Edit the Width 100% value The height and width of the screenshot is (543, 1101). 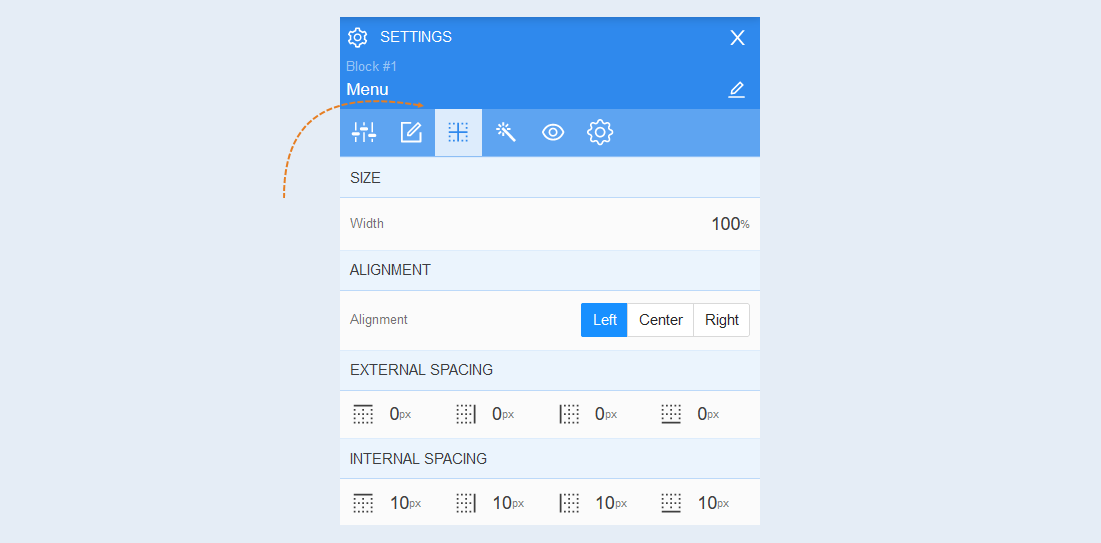coord(730,224)
